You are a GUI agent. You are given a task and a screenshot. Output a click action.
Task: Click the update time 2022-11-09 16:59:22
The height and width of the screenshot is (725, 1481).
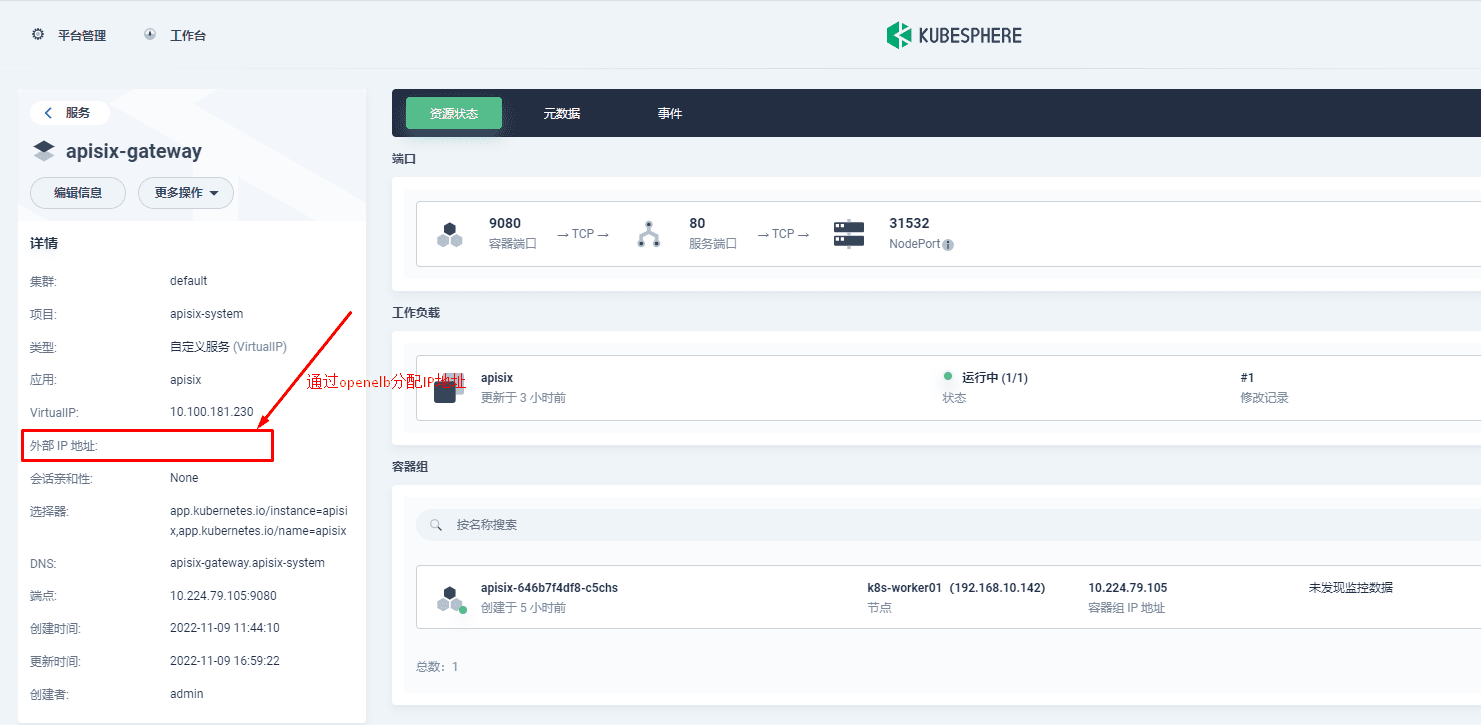point(225,662)
